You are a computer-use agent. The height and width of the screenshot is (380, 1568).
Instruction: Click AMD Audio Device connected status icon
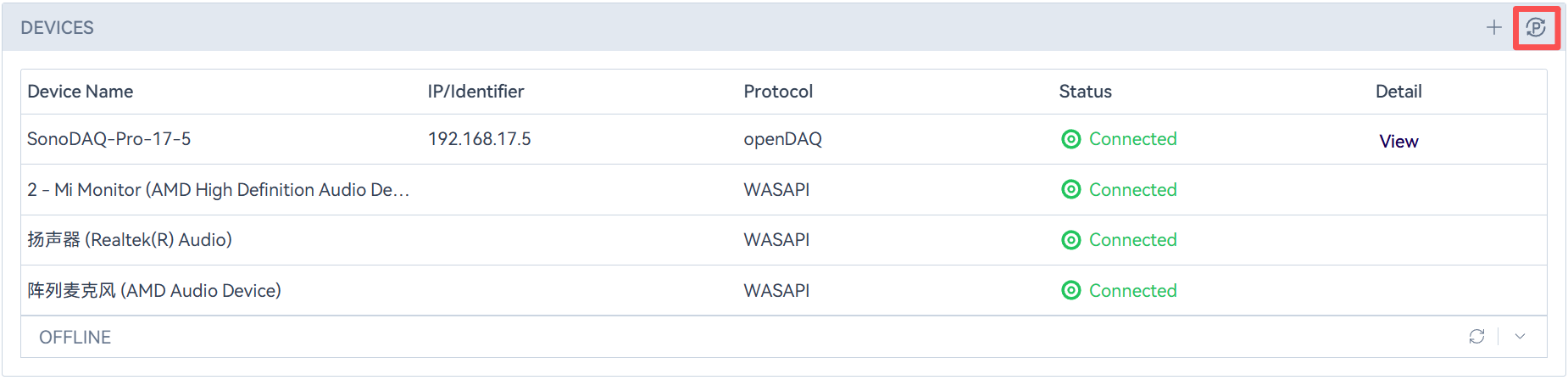(x=1071, y=290)
